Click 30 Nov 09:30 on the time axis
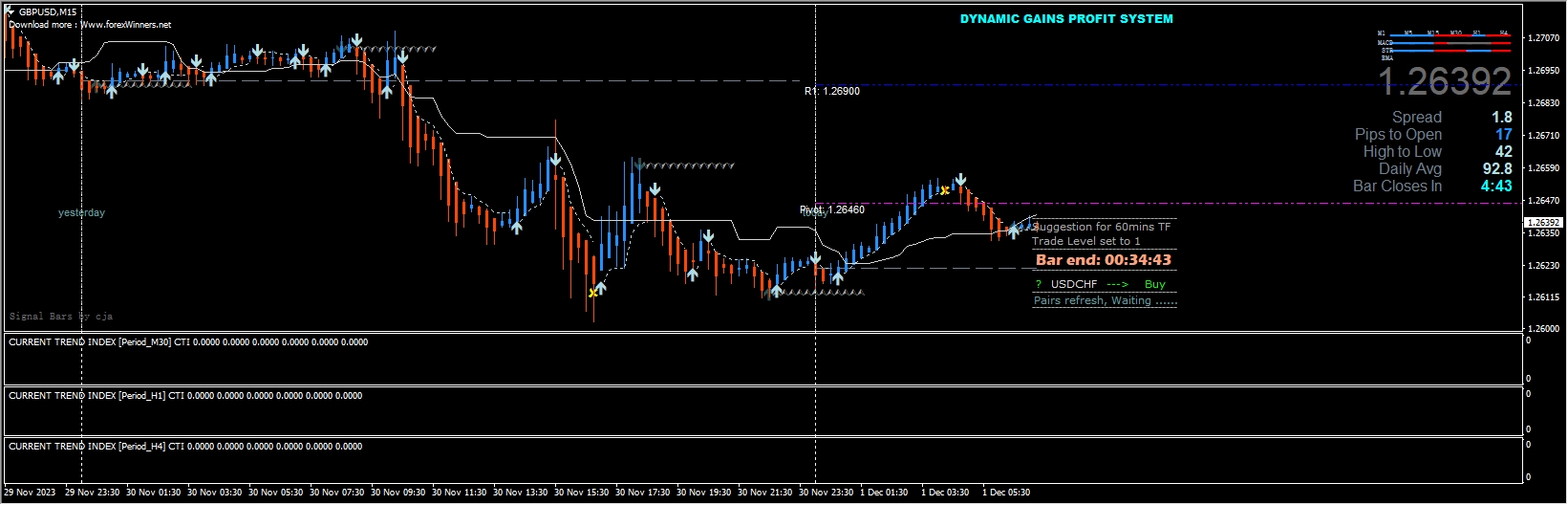This screenshot has width=1568, height=505. pos(398,493)
